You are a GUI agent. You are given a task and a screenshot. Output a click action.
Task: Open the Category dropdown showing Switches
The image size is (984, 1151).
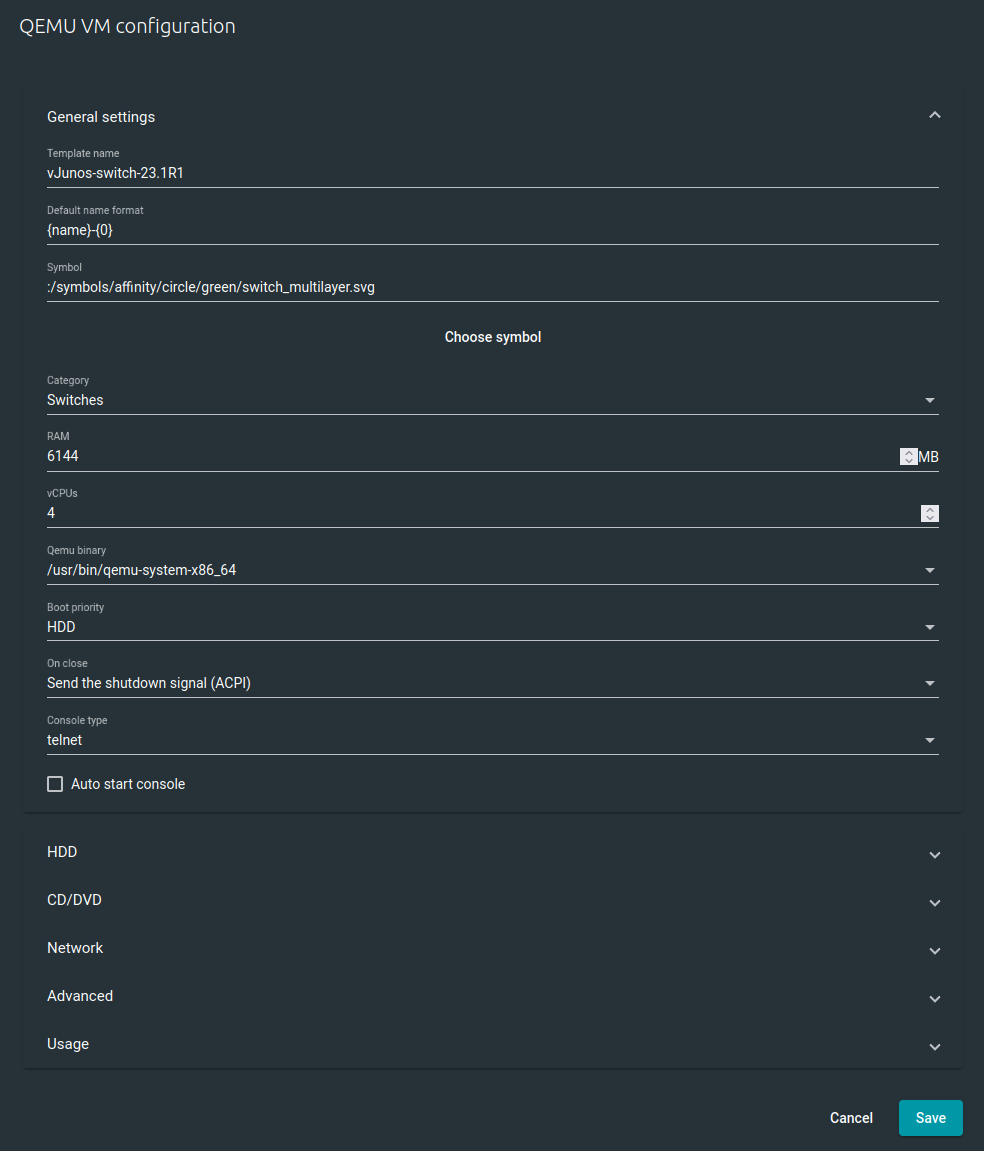pyautogui.click(x=493, y=400)
